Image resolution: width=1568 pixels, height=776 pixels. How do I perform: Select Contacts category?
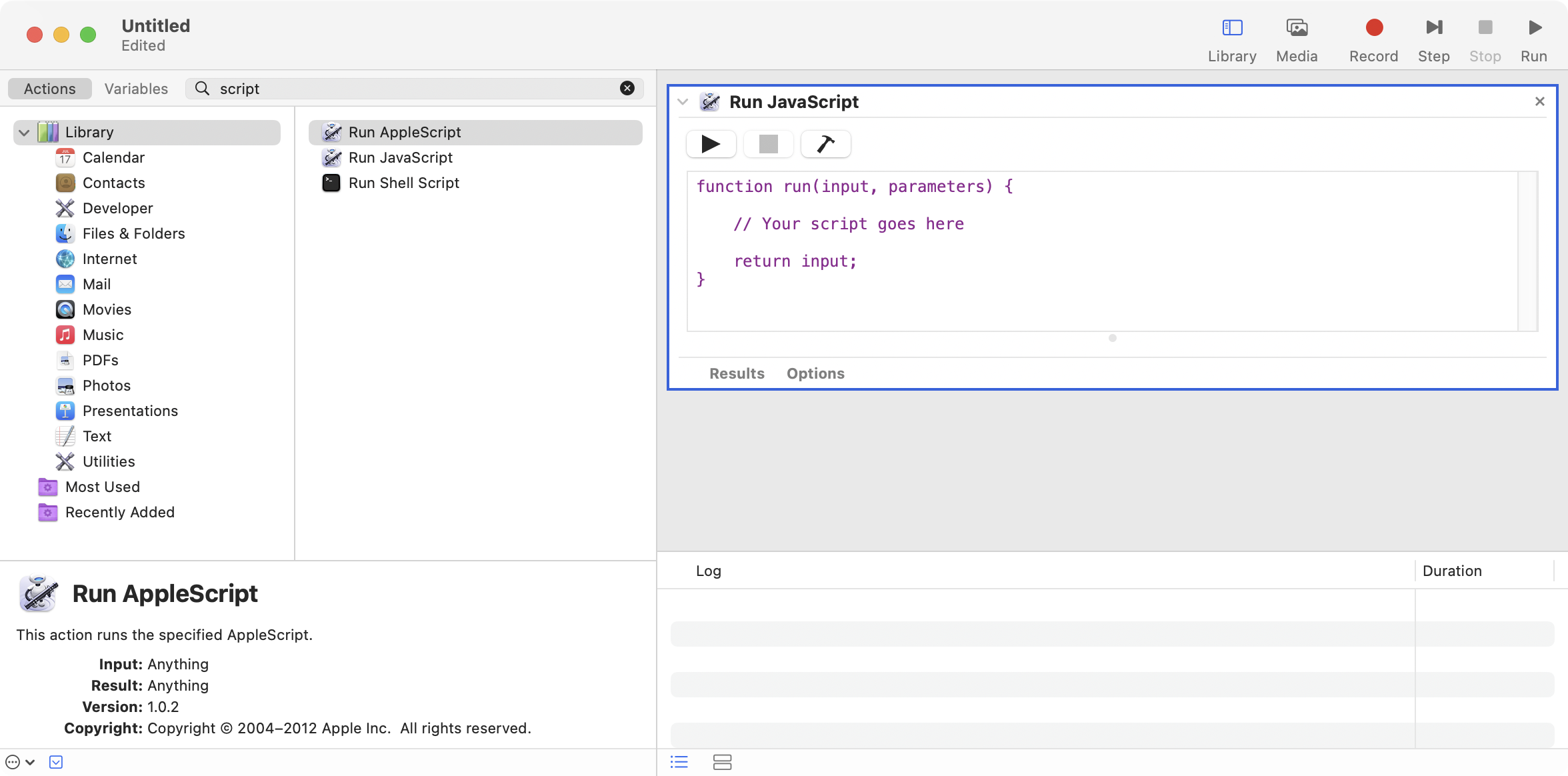tap(113, 183)
